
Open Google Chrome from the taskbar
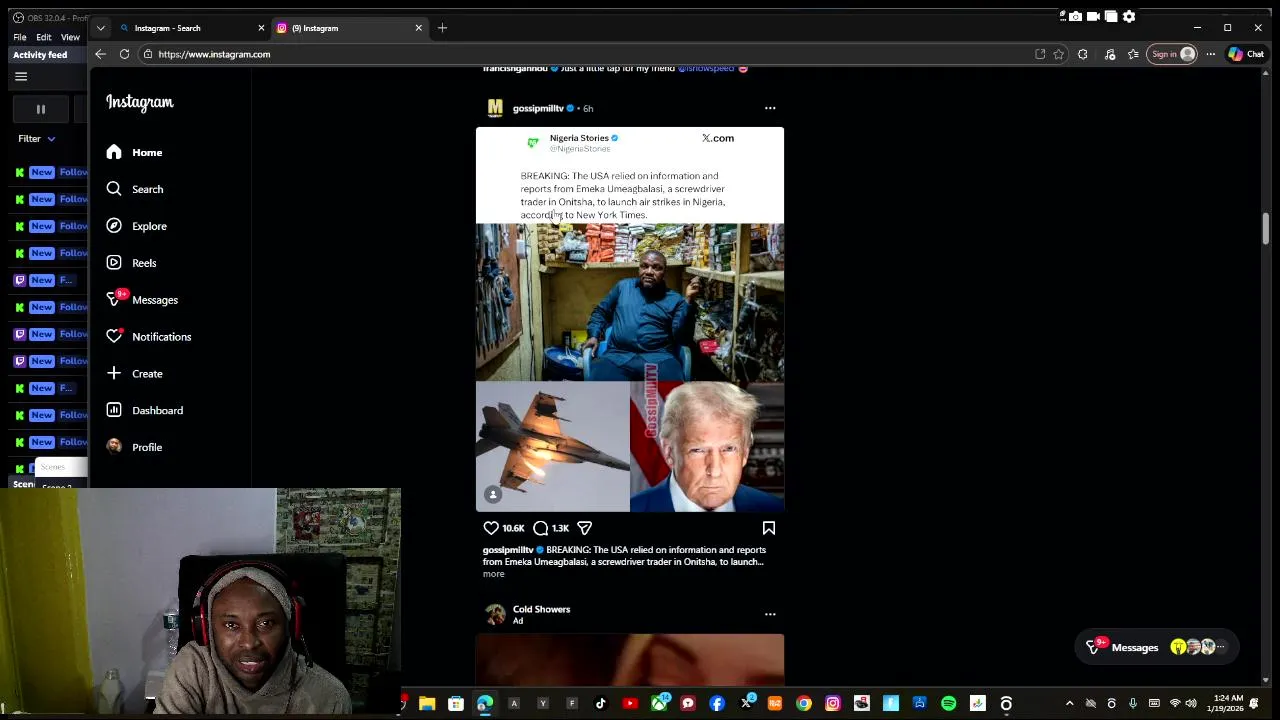[804, 704]
